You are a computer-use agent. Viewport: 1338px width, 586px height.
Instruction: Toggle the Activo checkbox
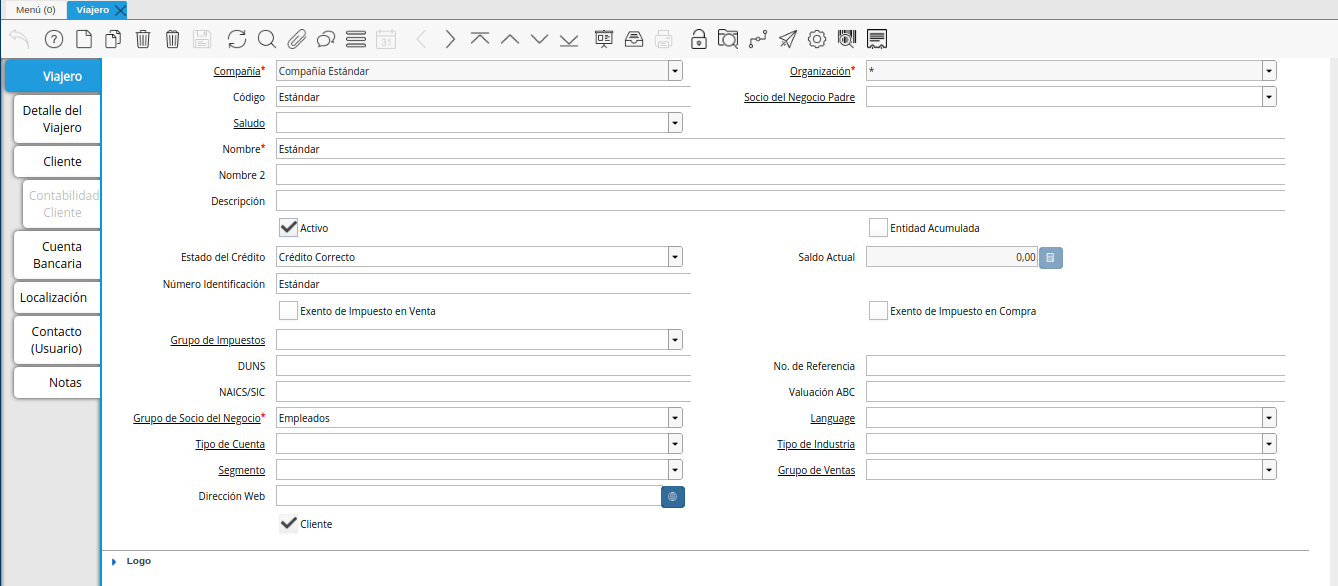pyautogui.click(x=289, y=228)
